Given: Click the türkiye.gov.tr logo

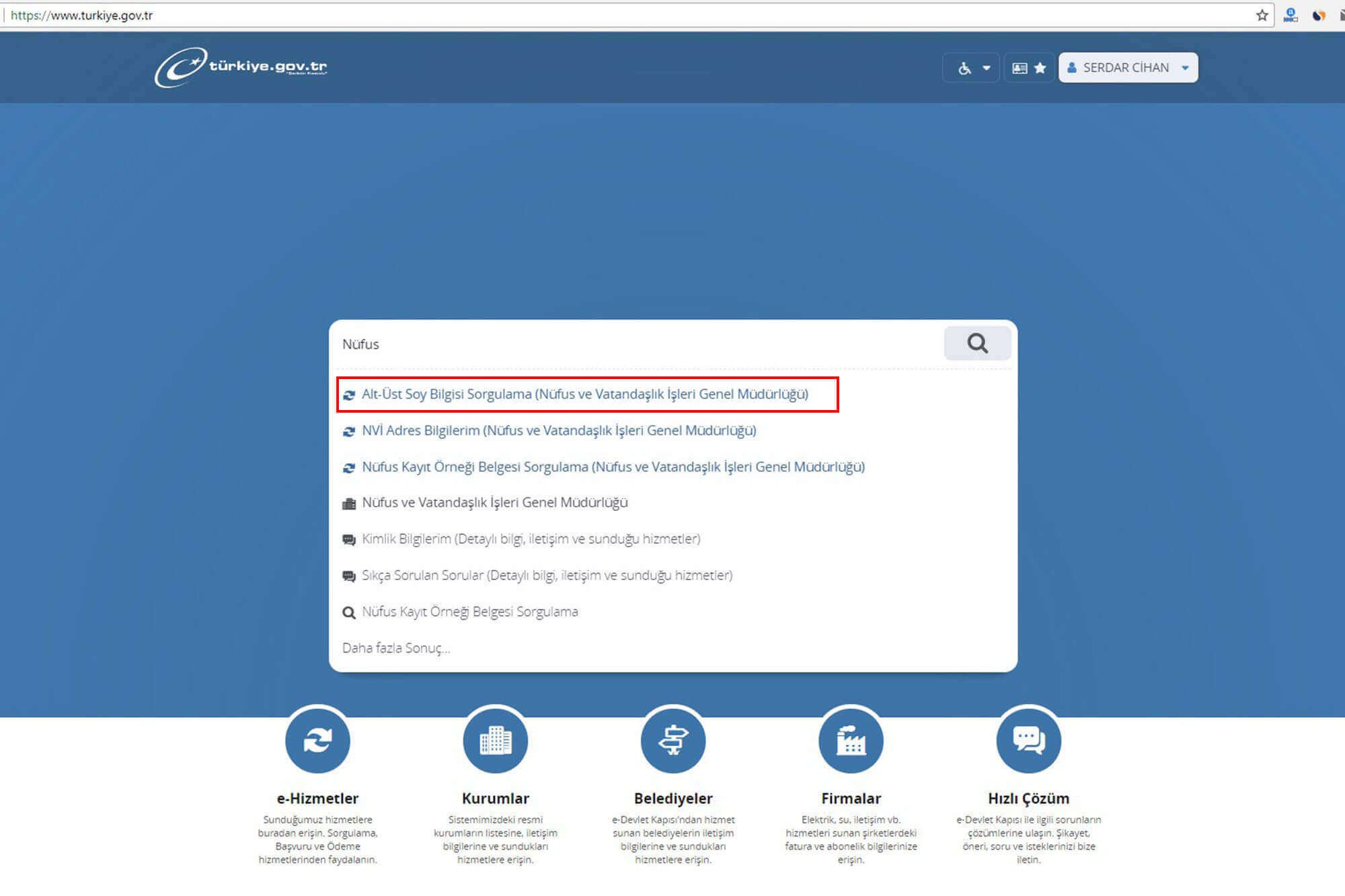Looking at the screenshot, I should 241,67.
